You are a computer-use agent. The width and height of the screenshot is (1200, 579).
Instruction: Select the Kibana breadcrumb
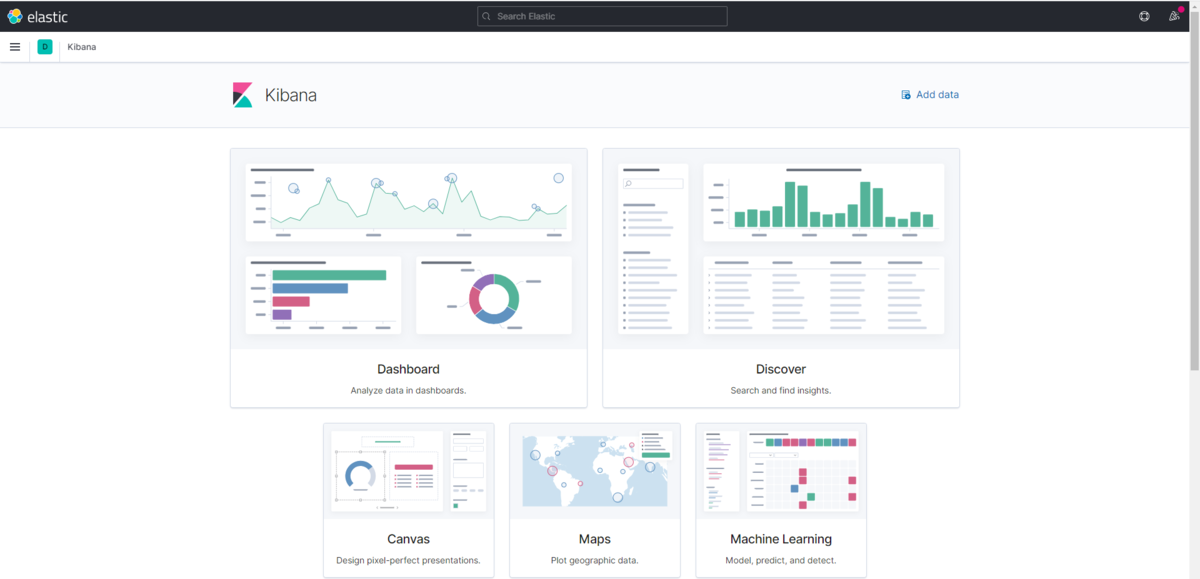click(x=82, y=47)
